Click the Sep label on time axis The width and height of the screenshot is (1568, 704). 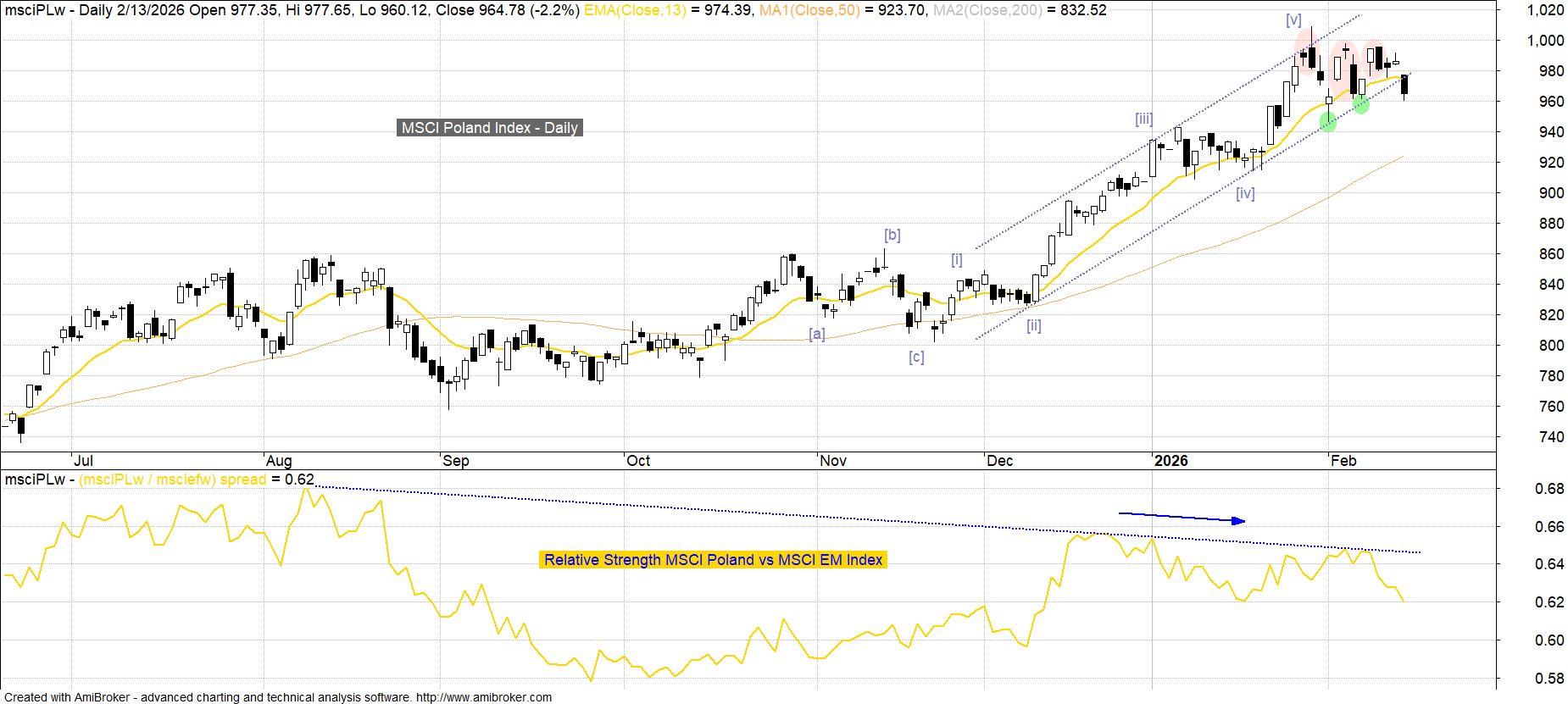click(x=456, y=461)
